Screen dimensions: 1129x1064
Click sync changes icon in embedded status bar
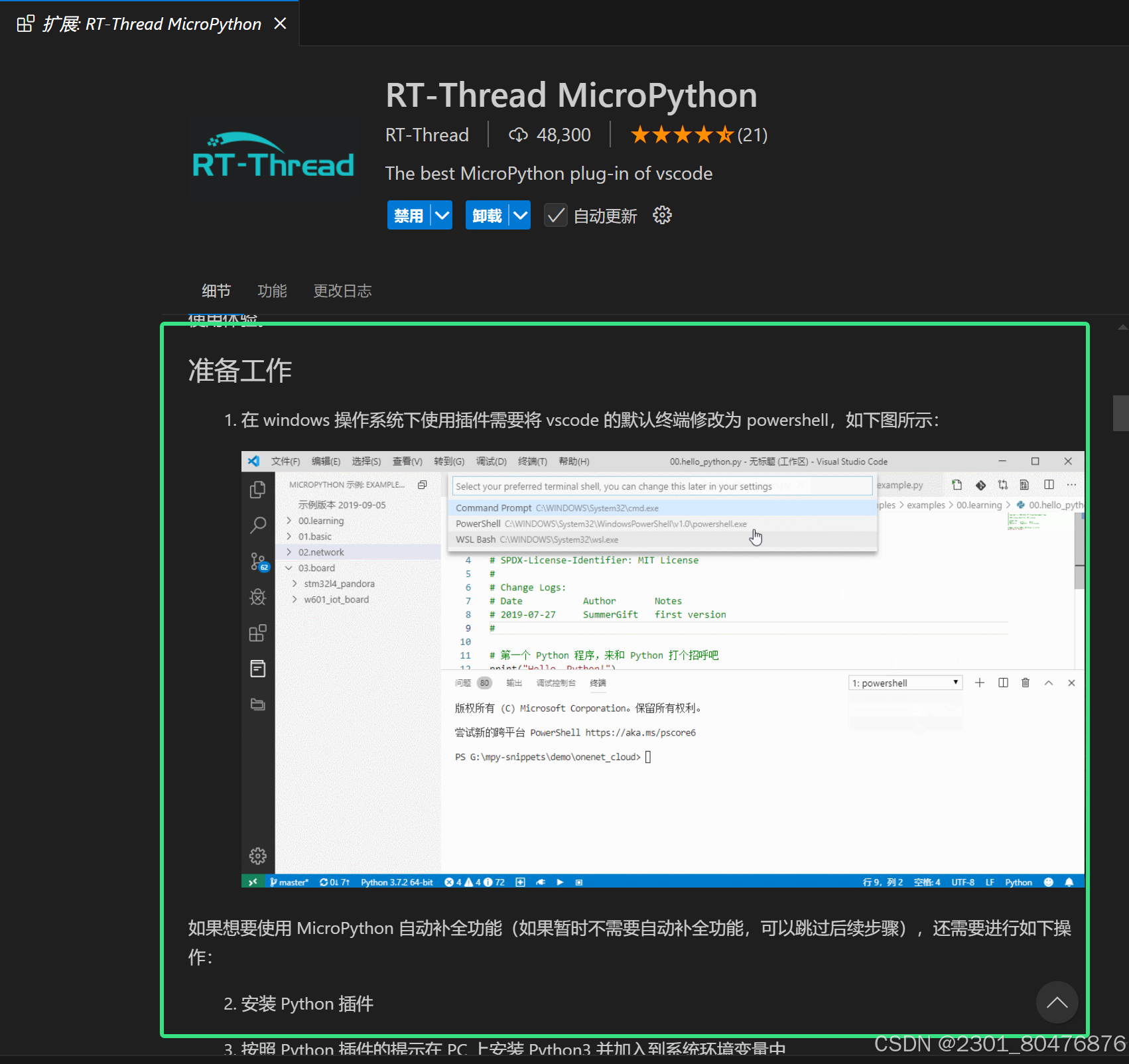(x=334, y=882)
